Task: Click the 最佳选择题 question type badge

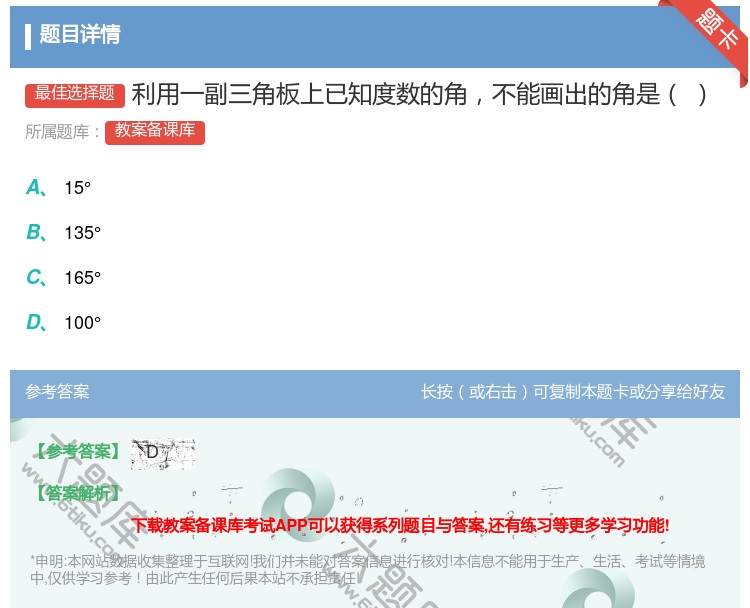Action: pos(75,95)
